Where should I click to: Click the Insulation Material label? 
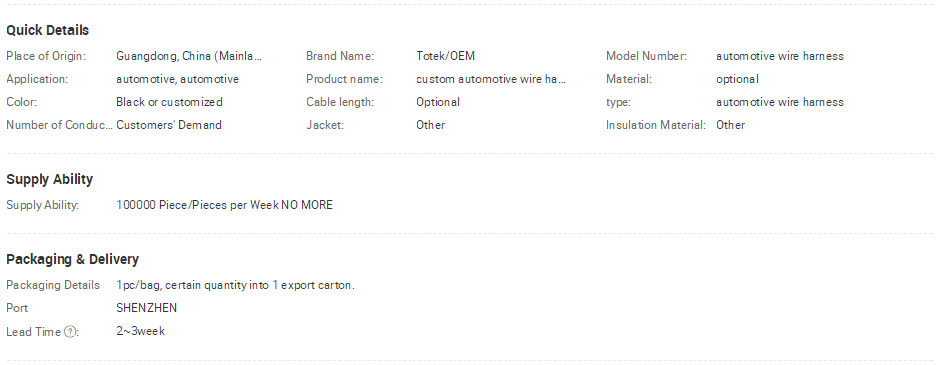click(x=656, y=125)
